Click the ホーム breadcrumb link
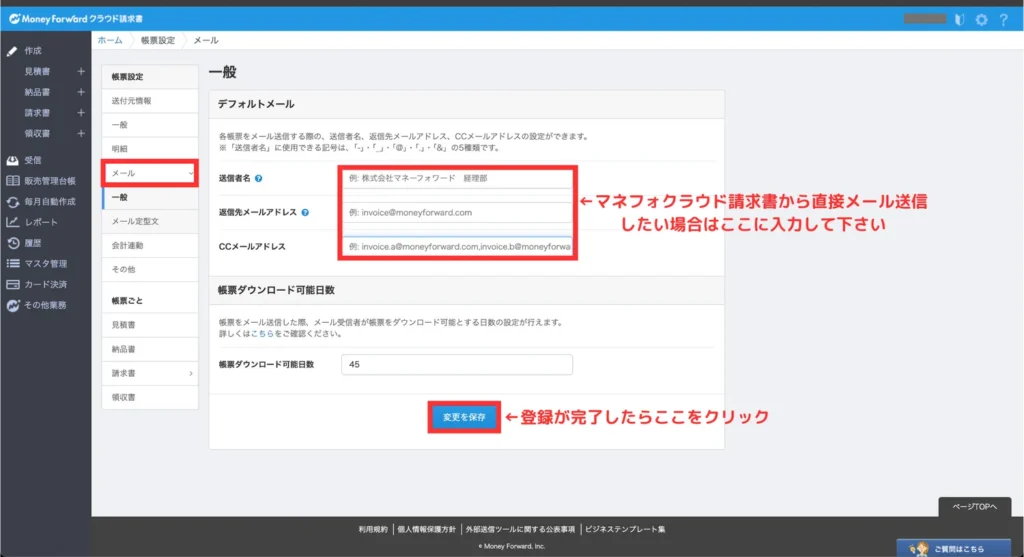The width and height of the screenshot is (1024, 557). point(109,40)
